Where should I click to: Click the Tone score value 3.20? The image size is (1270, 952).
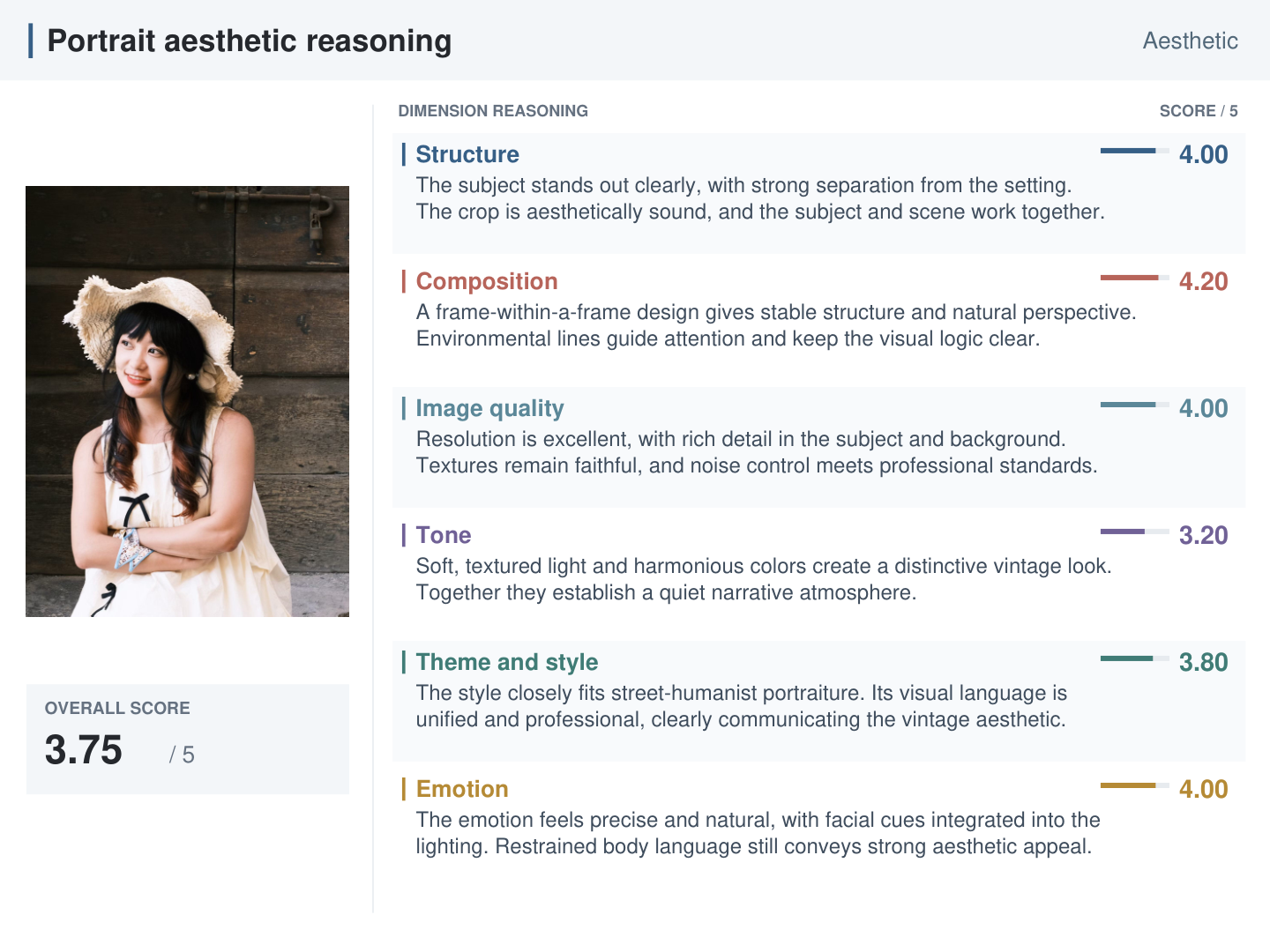coord(1203,535)
